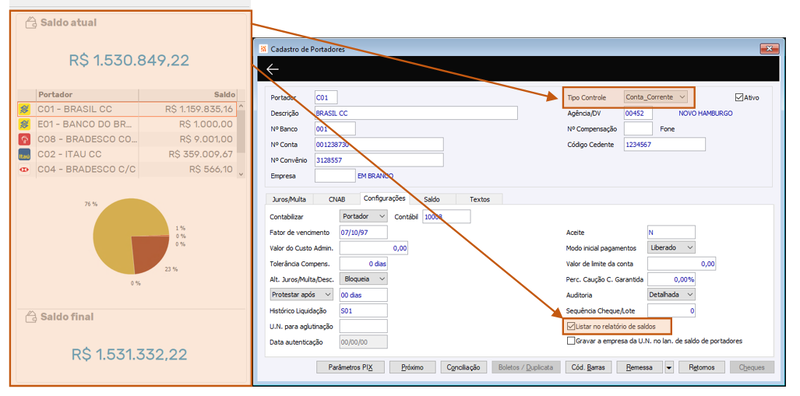
Task: Click the Portador column header in list
Action: click(87, 94)
